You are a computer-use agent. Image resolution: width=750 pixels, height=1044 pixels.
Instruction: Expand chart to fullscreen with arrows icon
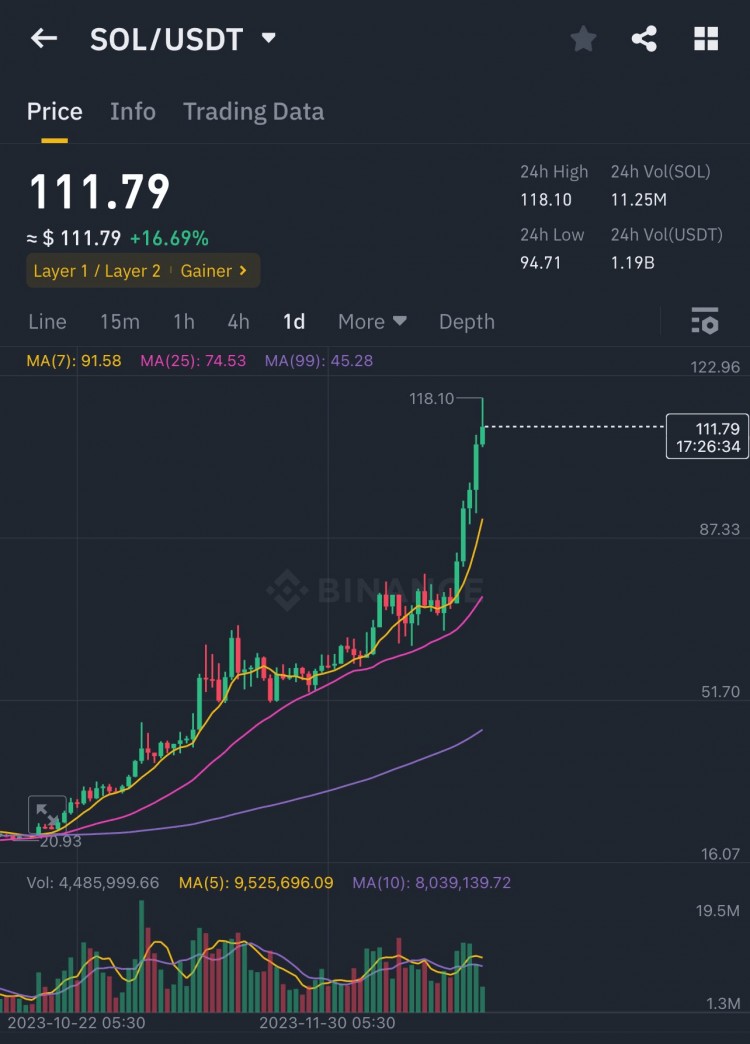[x=47, y=814]
